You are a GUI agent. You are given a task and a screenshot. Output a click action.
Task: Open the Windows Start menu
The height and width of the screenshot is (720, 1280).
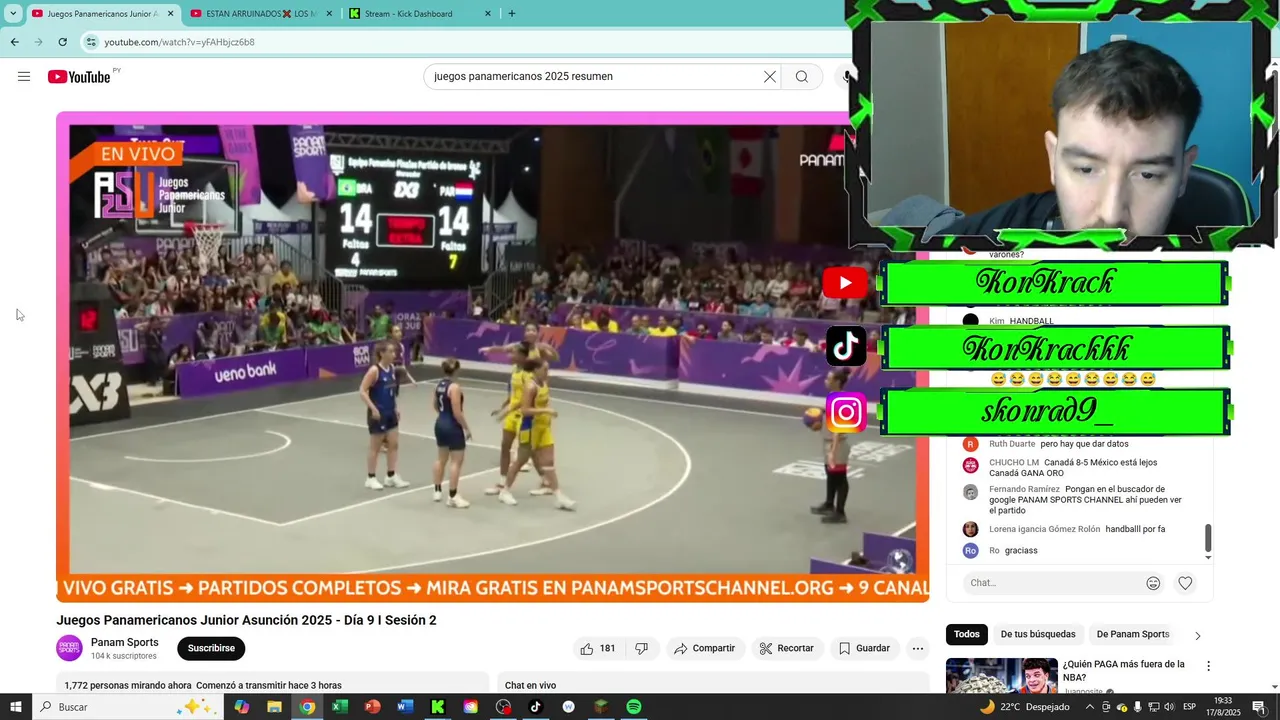[16, 707]
